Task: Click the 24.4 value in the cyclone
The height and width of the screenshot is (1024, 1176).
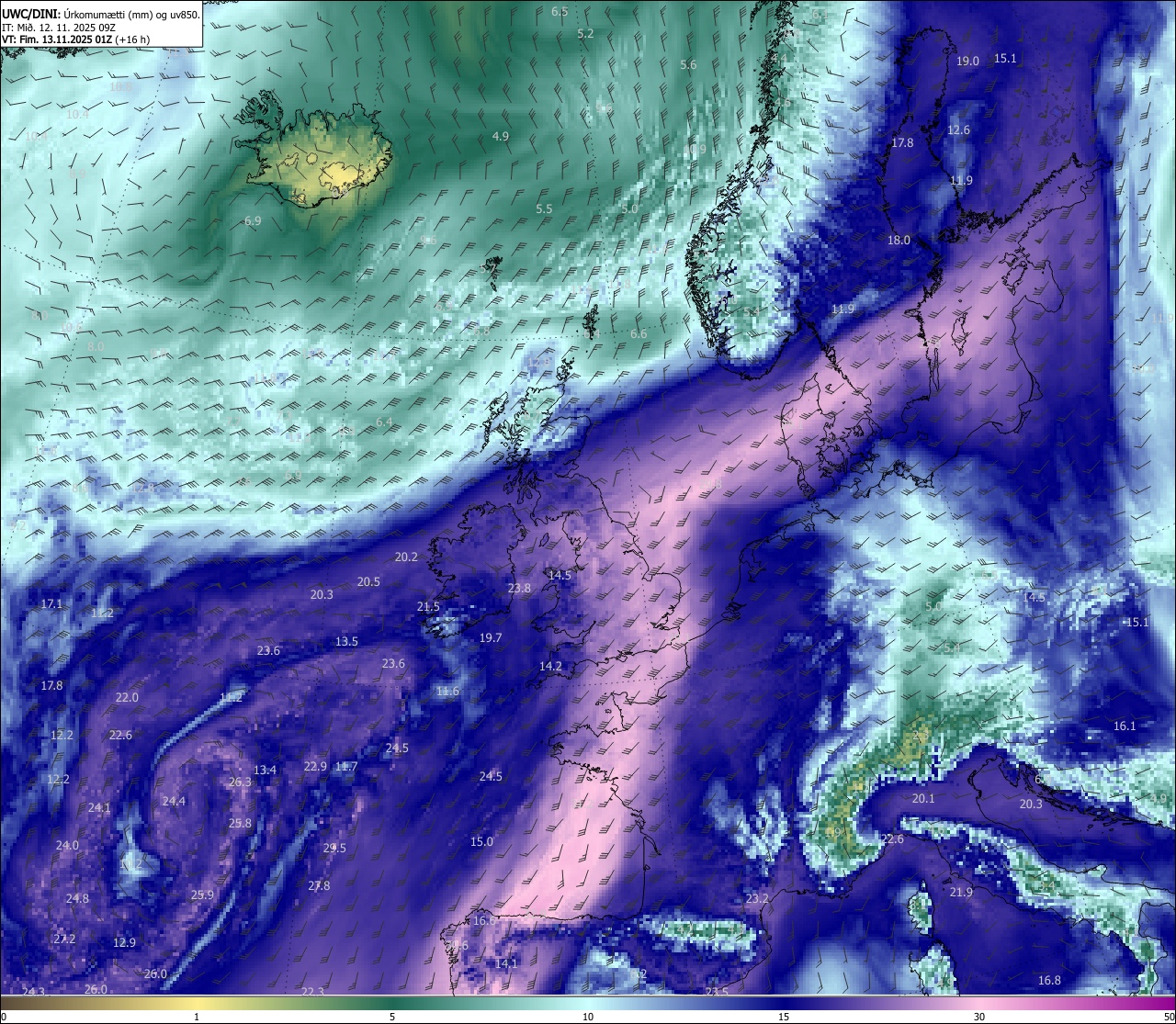Action: click(174, 801)
